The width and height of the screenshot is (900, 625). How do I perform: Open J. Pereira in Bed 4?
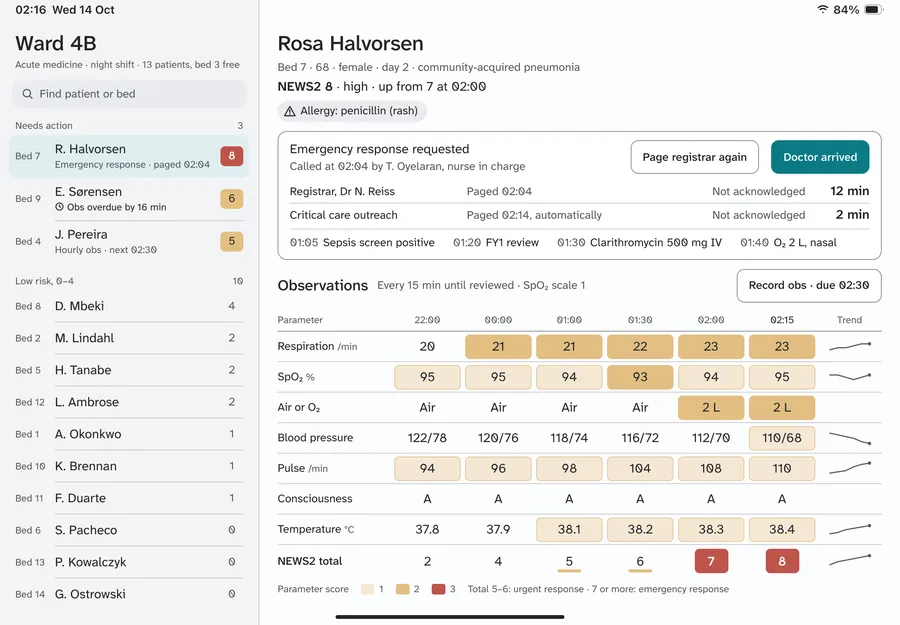129,241
